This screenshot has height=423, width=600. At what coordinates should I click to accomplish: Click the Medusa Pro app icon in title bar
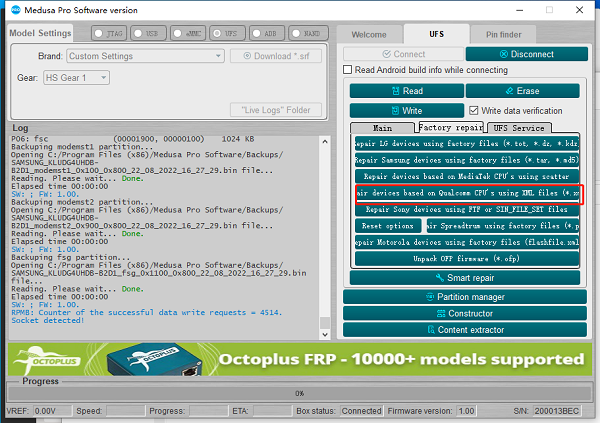(16, 10)
